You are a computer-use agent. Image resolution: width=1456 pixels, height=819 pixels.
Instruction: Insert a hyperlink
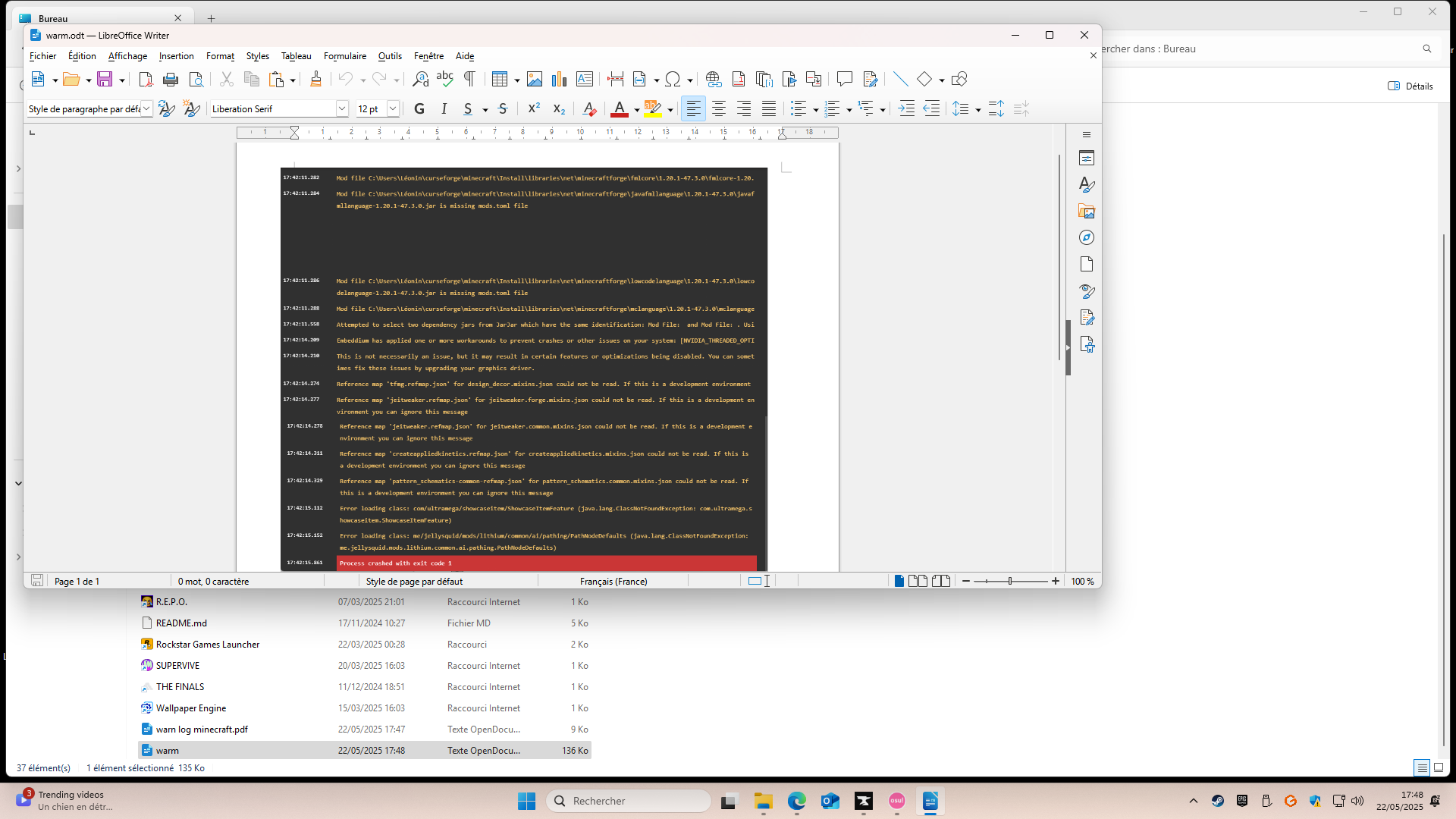[x=714, y=79]
